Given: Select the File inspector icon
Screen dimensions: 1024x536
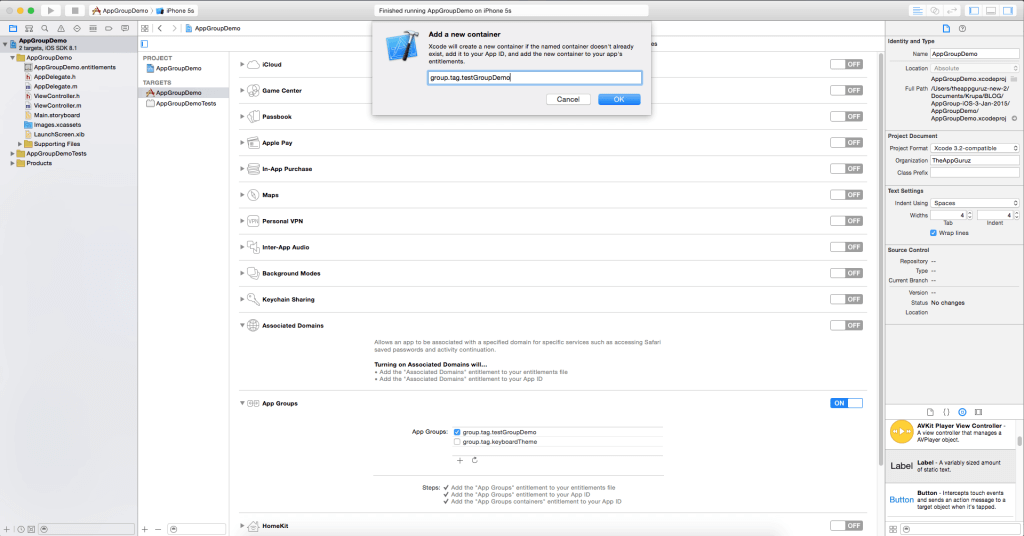Looking at the screenshot, I should [x=946, y=28].
